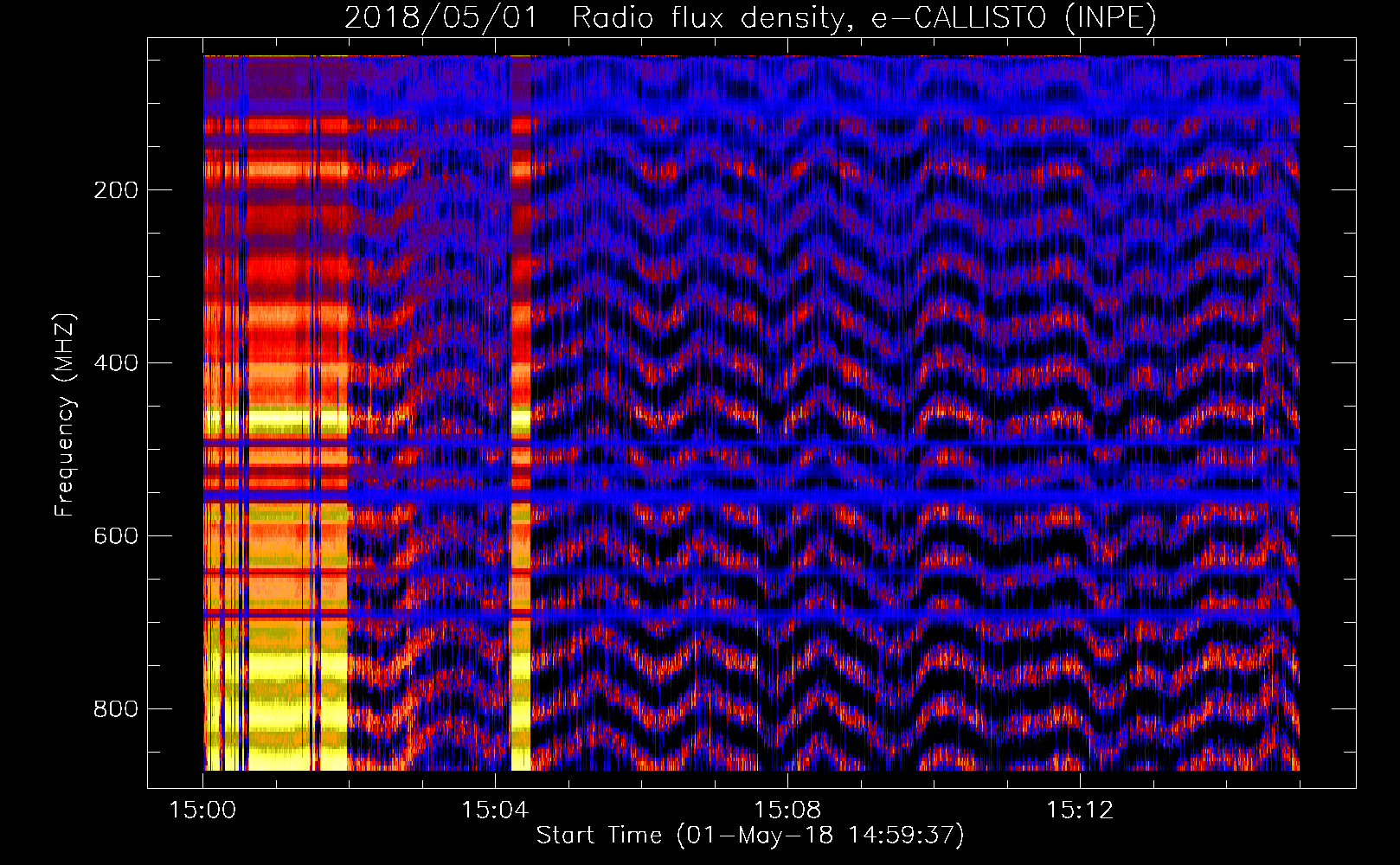This screenshot has height=865, width=1400.
Task: Click the 15:00 time tick label
Action: coord(202,811)
